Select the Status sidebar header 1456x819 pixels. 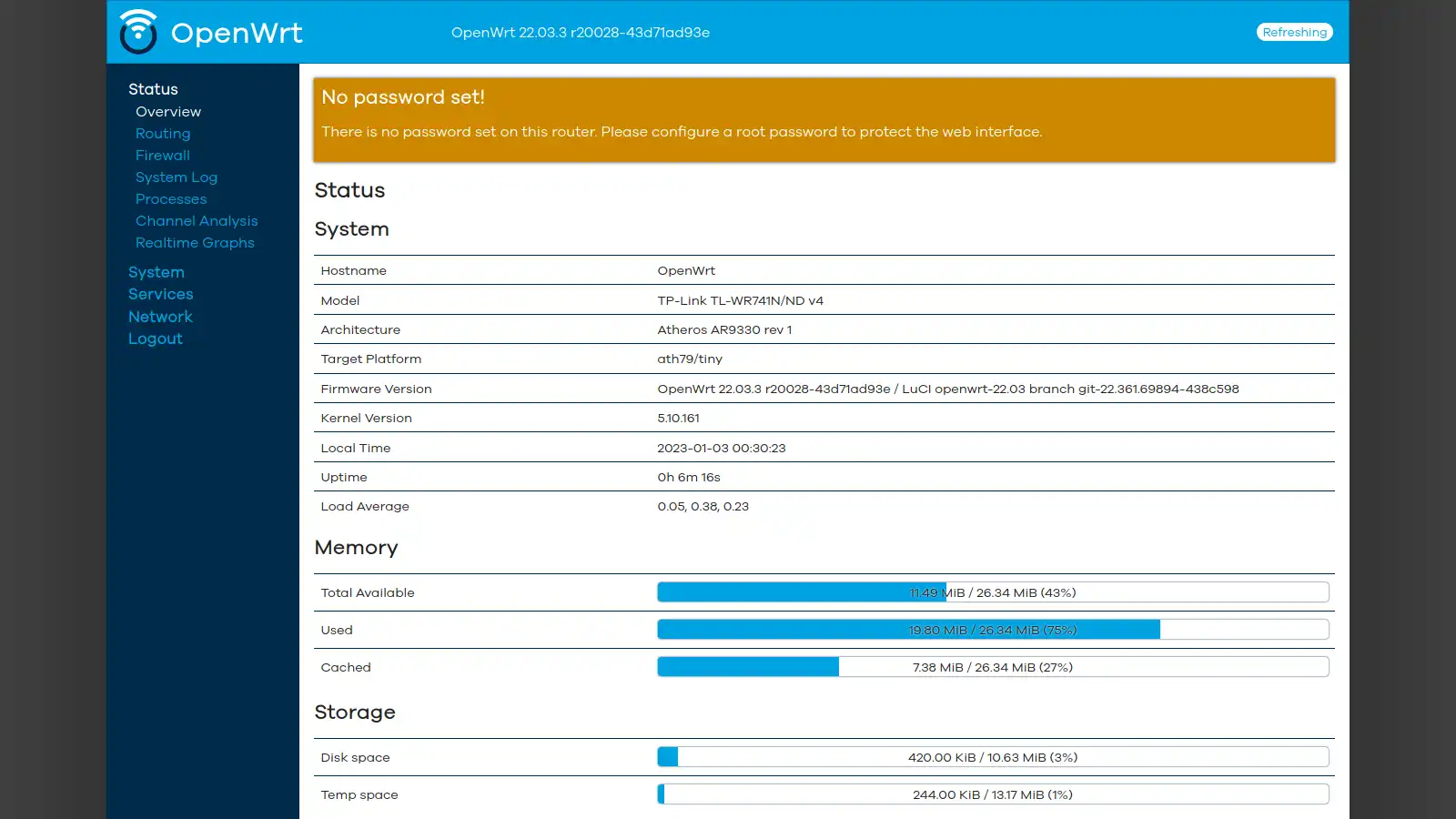tap(152, 88)
